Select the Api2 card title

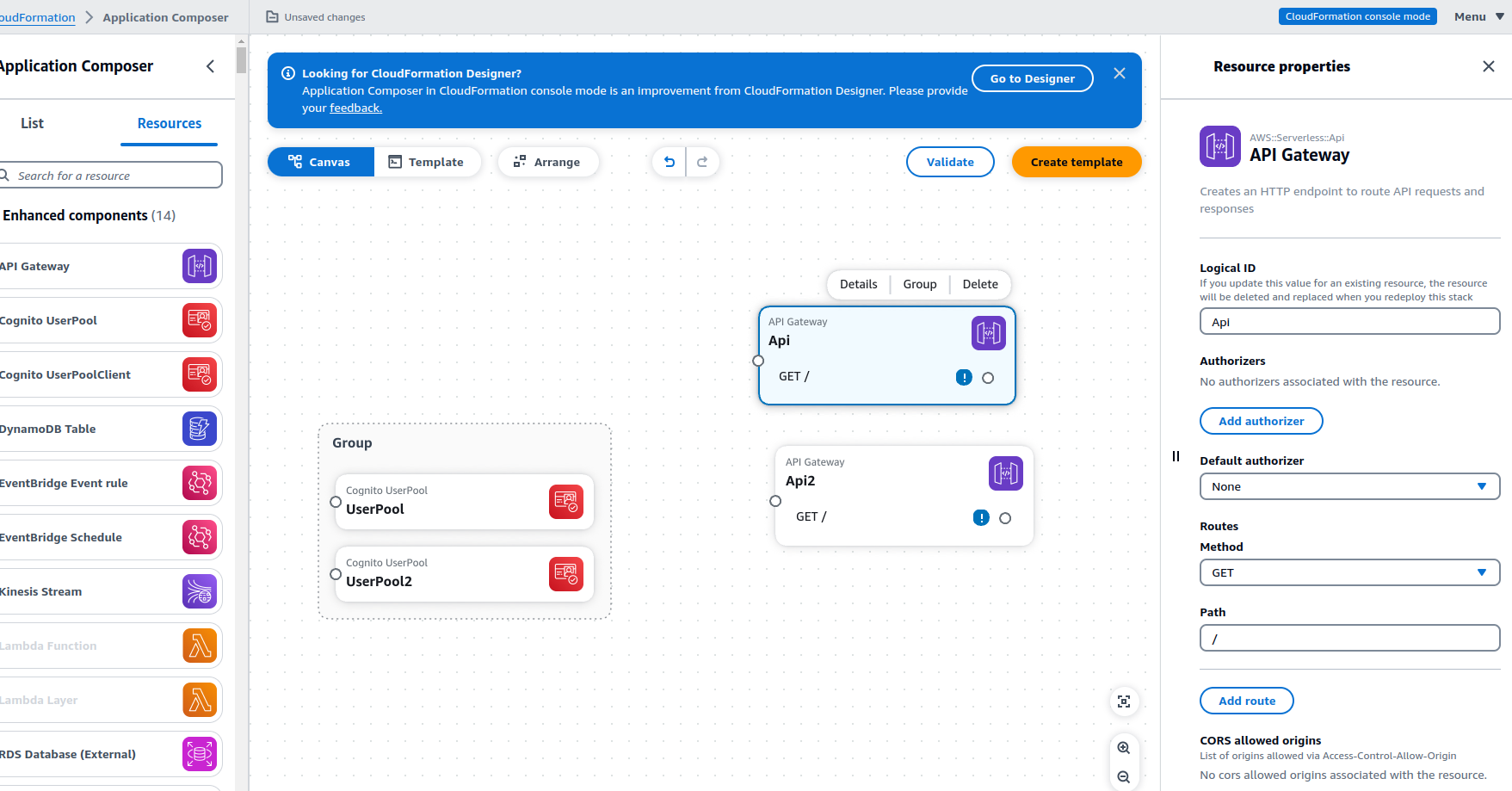point(800,480)
